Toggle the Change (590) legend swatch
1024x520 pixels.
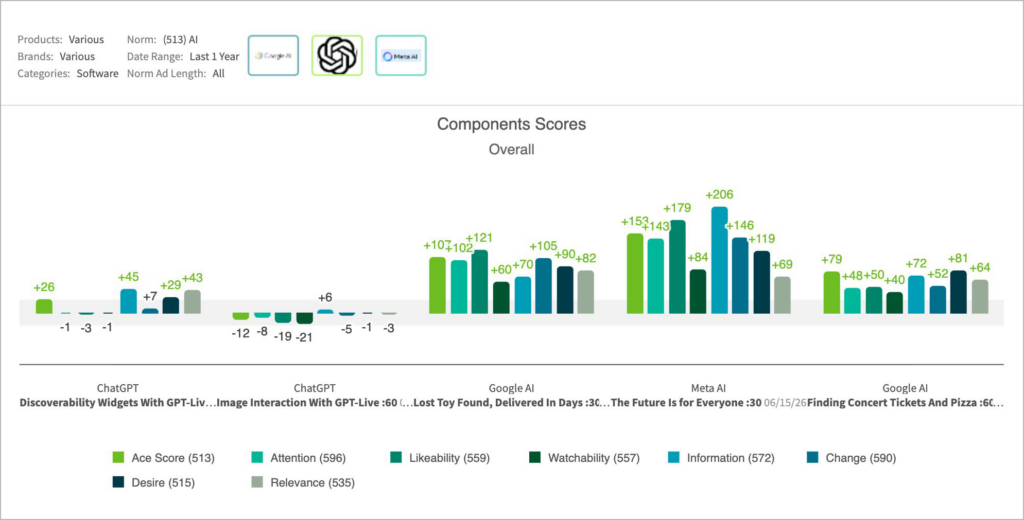click(x=813, y=458)
